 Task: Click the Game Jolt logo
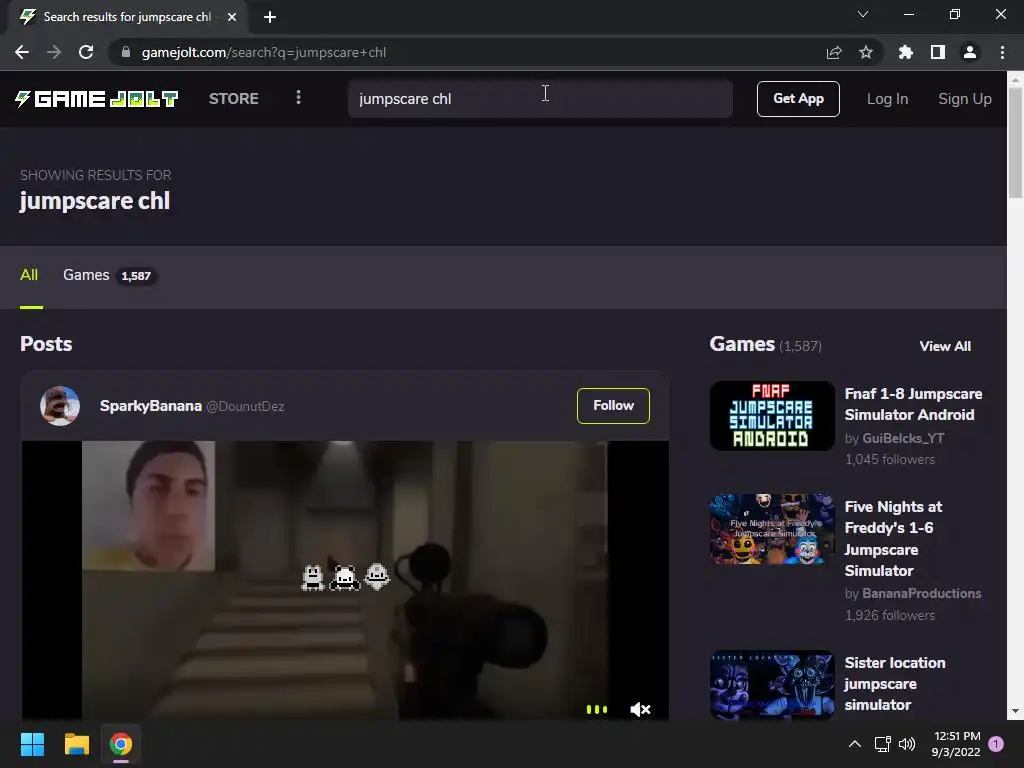coord(97,99)
